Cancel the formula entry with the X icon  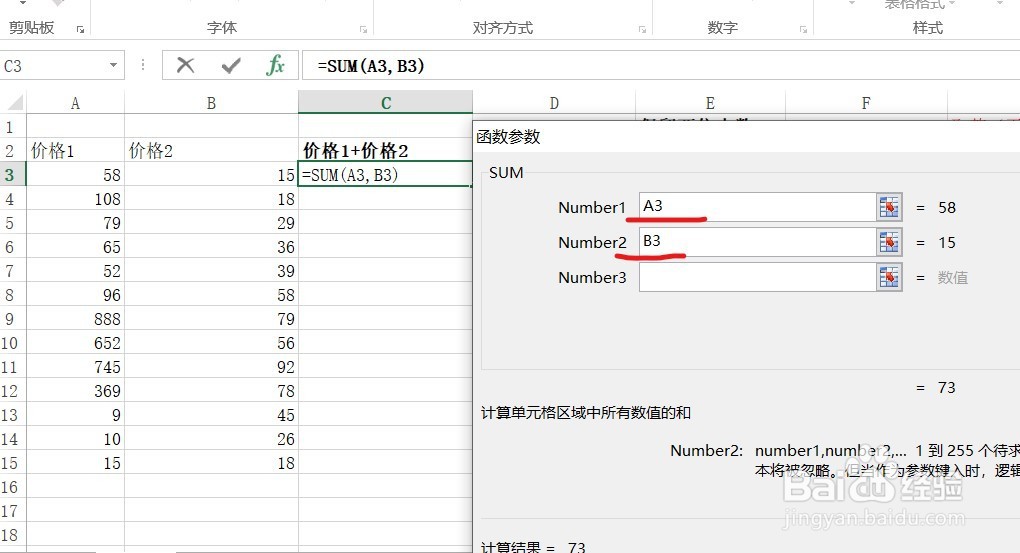point(185,66)
